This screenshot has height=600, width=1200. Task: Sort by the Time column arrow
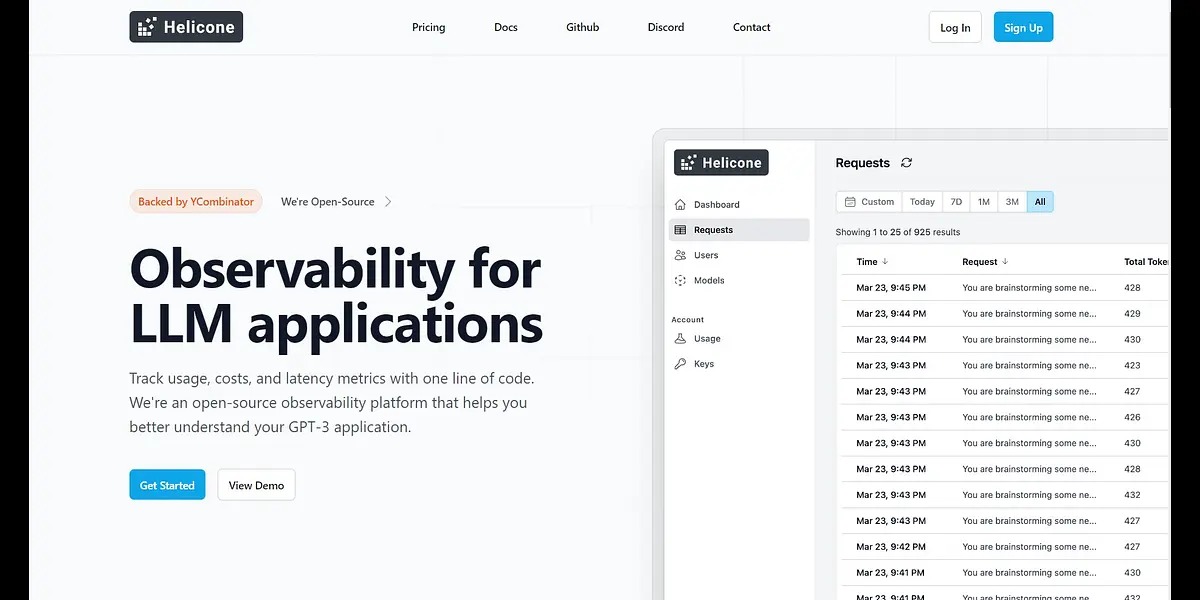pos(885,262)
